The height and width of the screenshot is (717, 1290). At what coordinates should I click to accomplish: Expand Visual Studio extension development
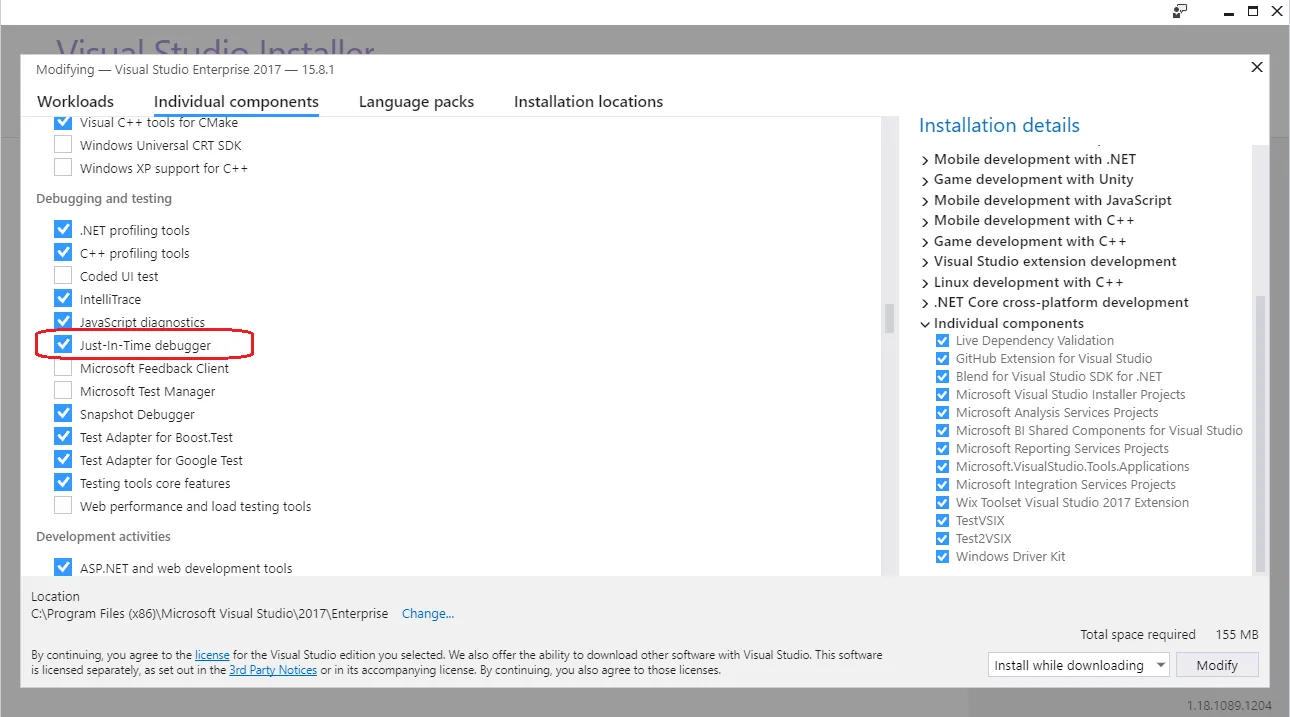point(925,262)
